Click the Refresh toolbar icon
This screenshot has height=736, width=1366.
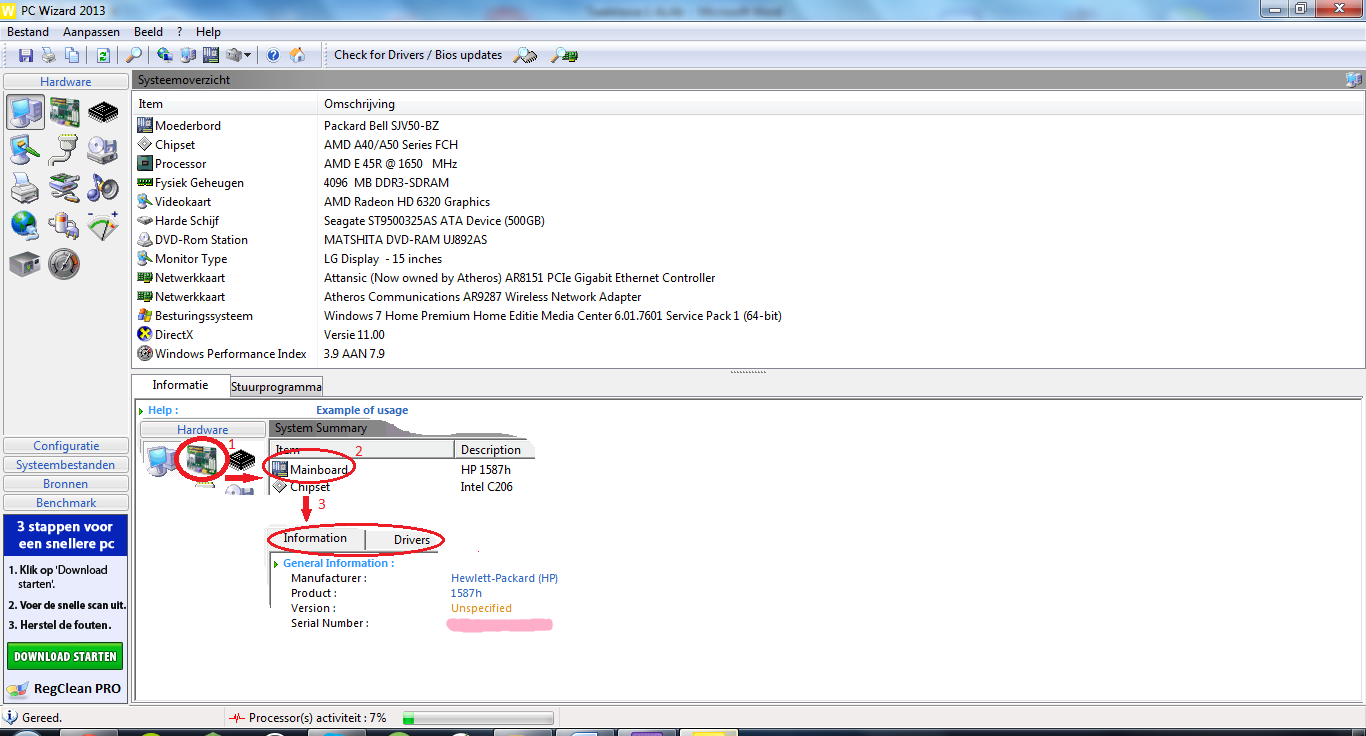pyautogui.click(x=103, y=55)
